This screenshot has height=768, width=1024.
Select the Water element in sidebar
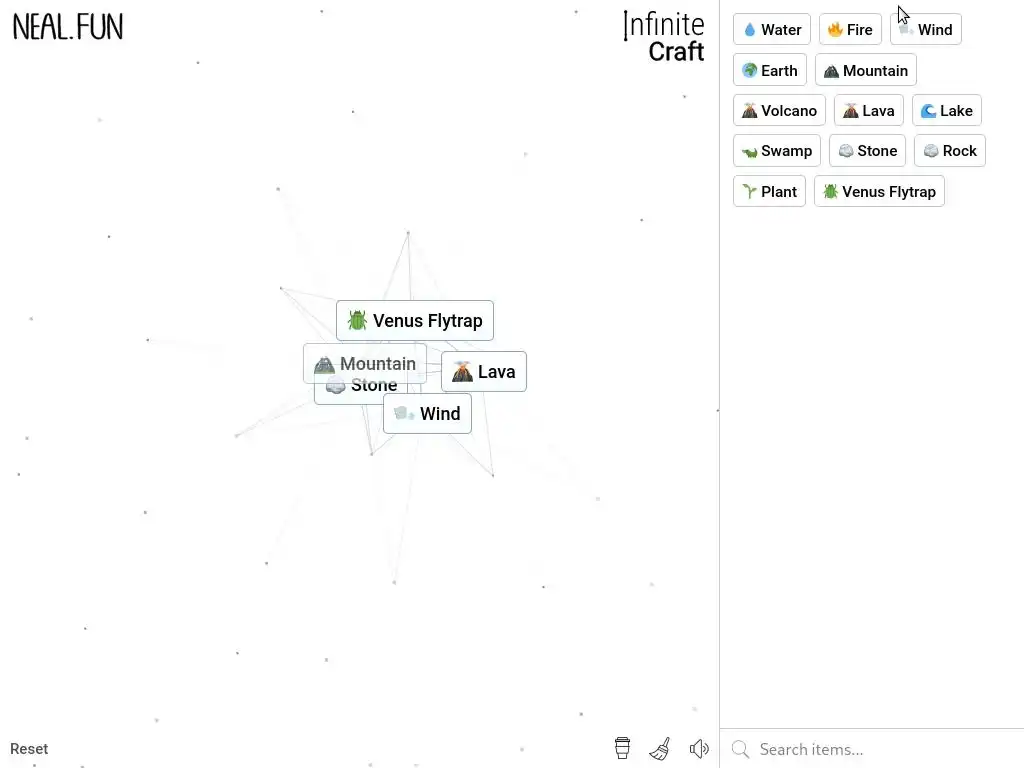(x=772, y=29)
